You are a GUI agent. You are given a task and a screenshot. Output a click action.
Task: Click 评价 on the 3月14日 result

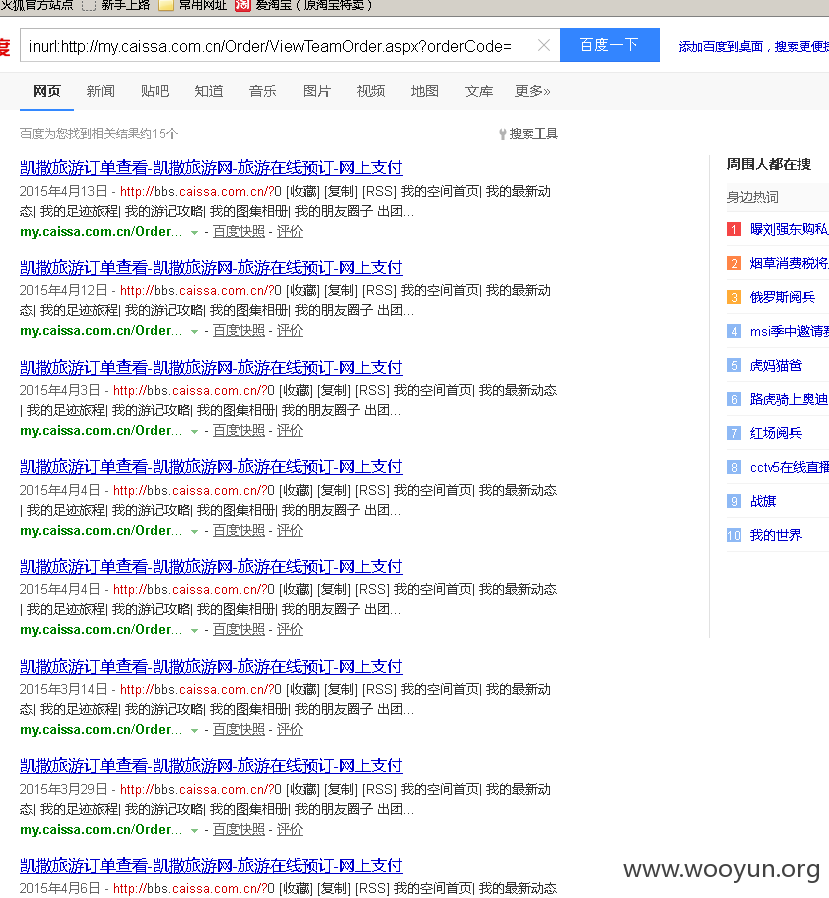pos(290,729)
